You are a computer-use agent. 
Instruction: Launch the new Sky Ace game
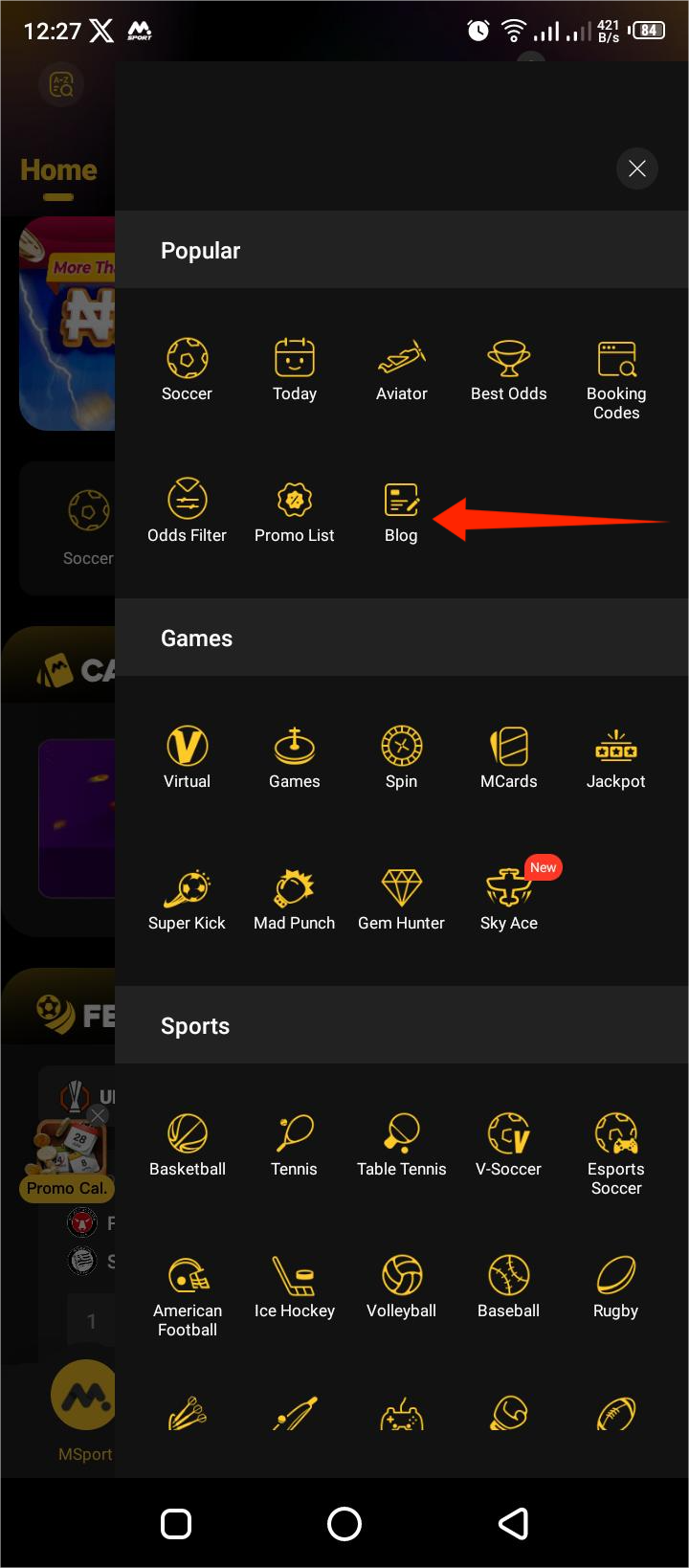click(x=508, y=888)
